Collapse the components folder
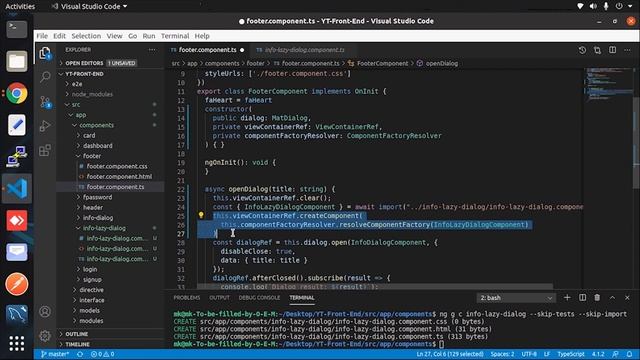640x360 pixels. click(x=110, y=125)
